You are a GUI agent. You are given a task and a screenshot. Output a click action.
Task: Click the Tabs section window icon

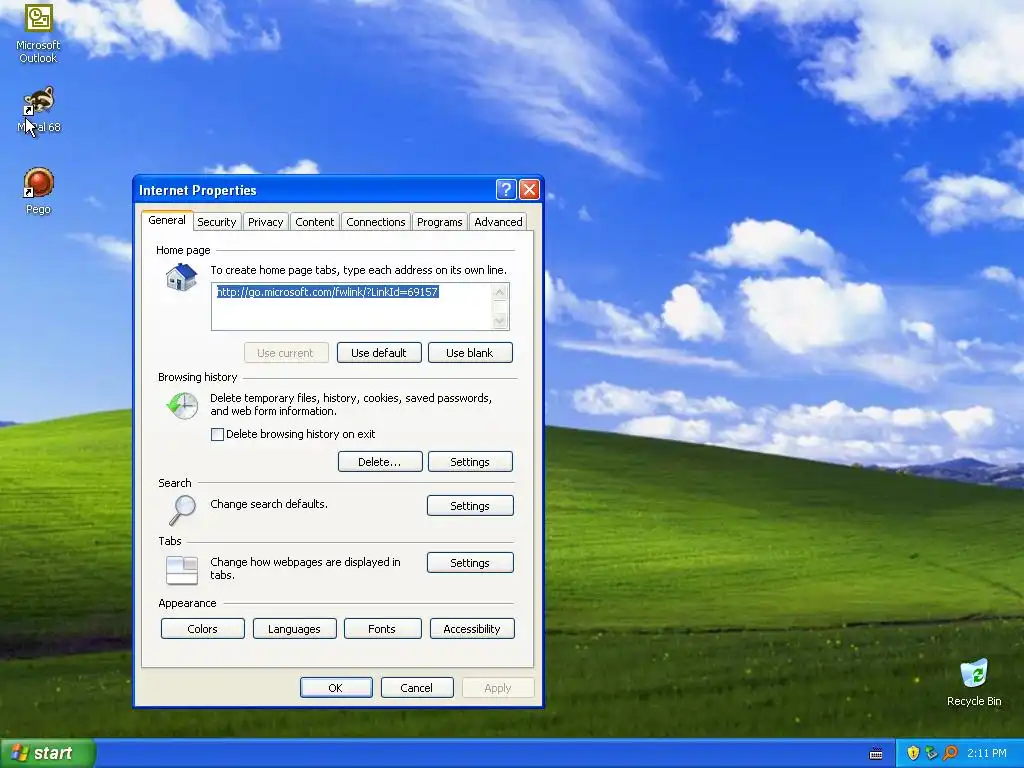click(182, 569)
